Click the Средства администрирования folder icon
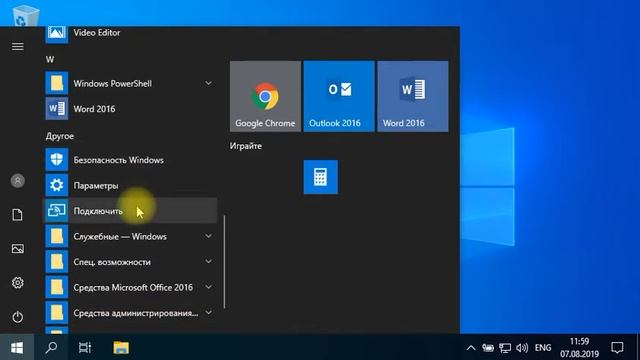 tap(56, 313)
